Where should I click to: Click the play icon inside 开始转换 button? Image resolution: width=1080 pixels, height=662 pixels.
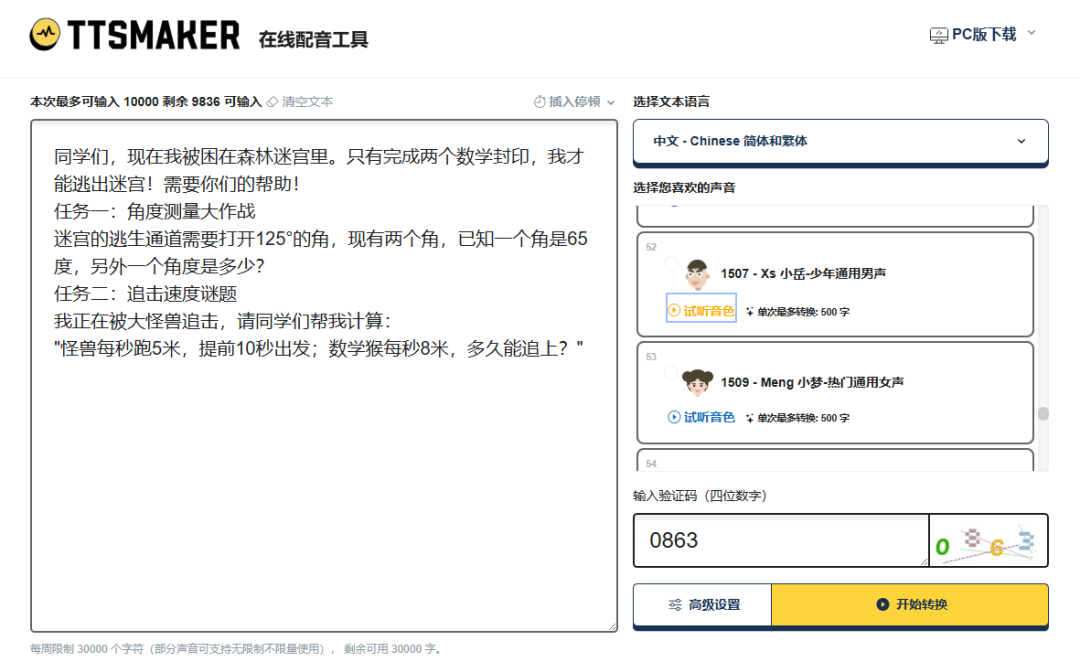[881, 606]
